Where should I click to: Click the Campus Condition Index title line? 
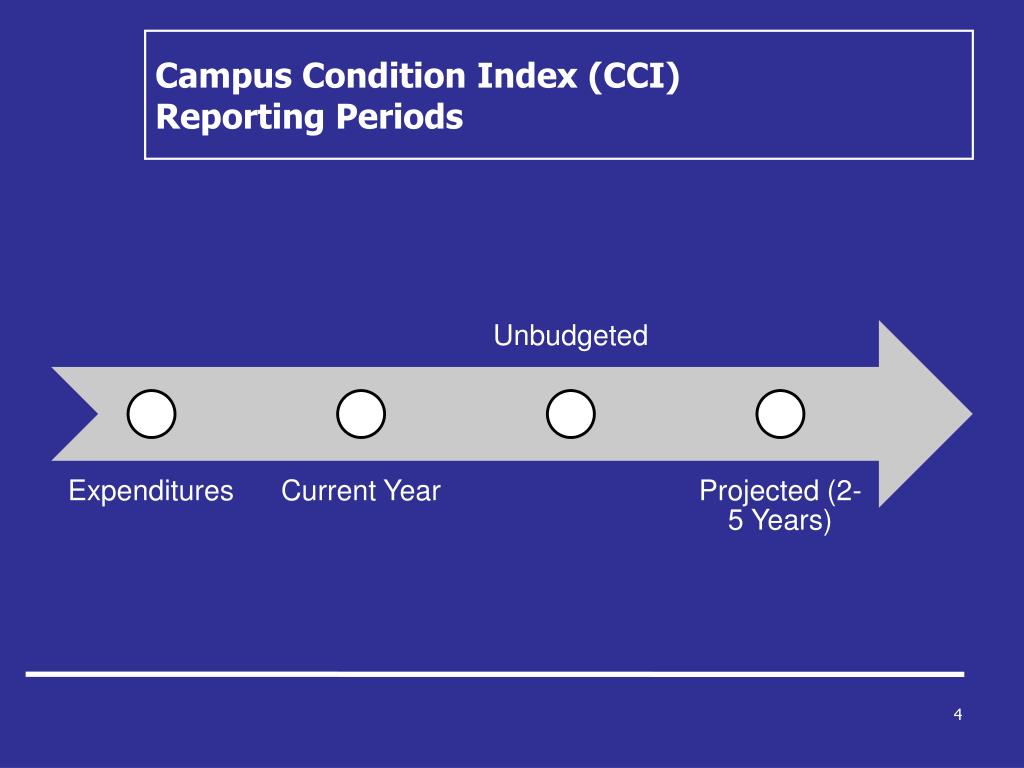[x=418, y=76]
